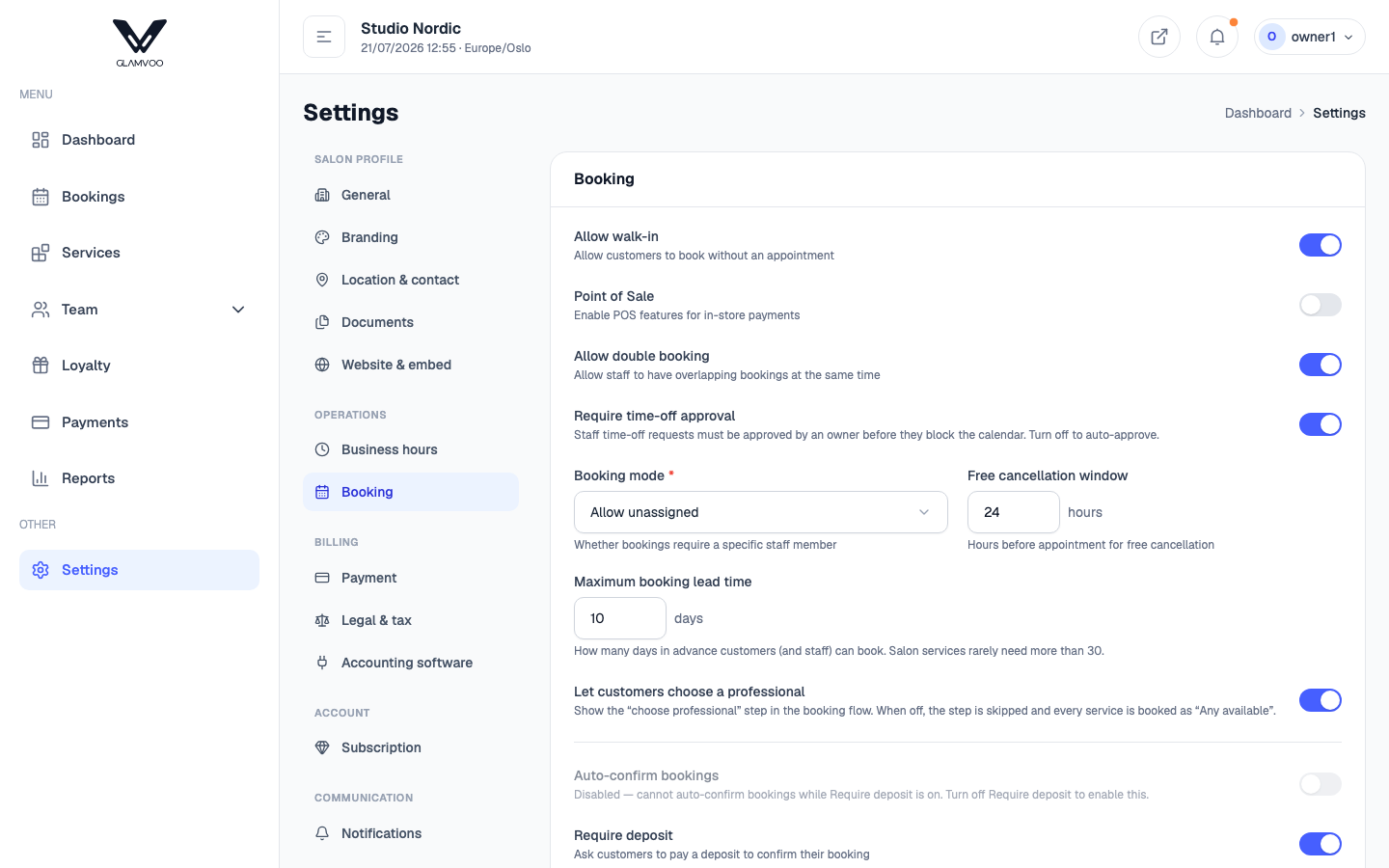Image resolution: width=1389 pixels, height=868 pixels.
Task: Open Loyalty page from sidebar
Action: tap(139, 366)
